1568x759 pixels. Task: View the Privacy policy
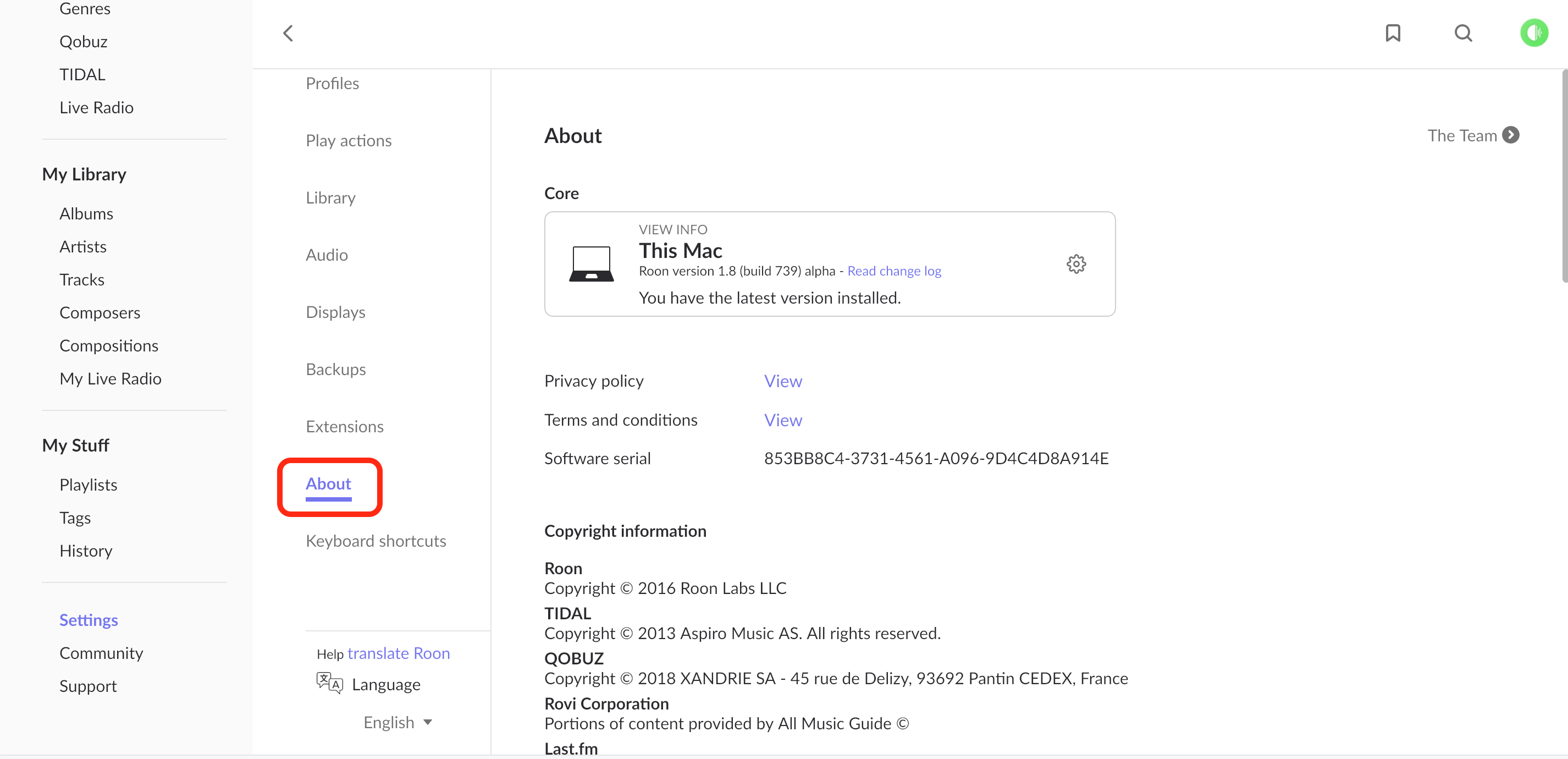point(783,381)
